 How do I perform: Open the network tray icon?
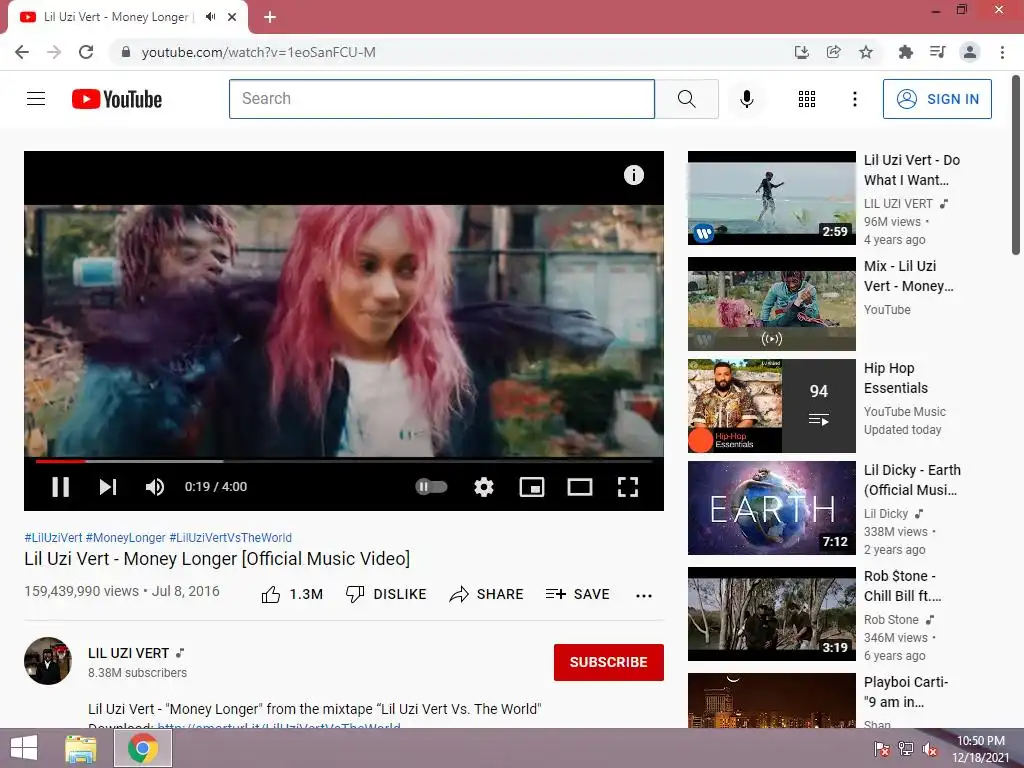point(906,748)
